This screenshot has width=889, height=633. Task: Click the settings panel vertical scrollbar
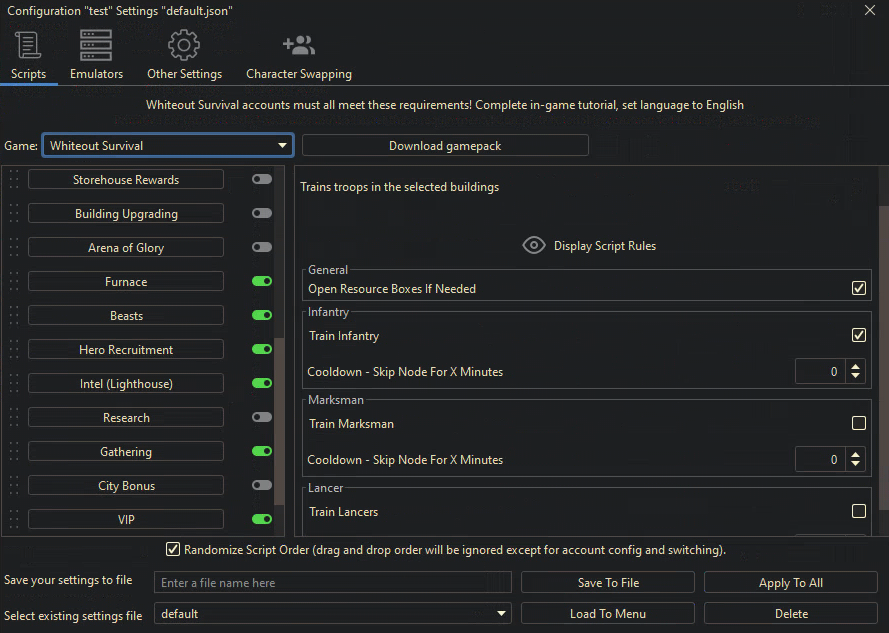coord(884,357)
